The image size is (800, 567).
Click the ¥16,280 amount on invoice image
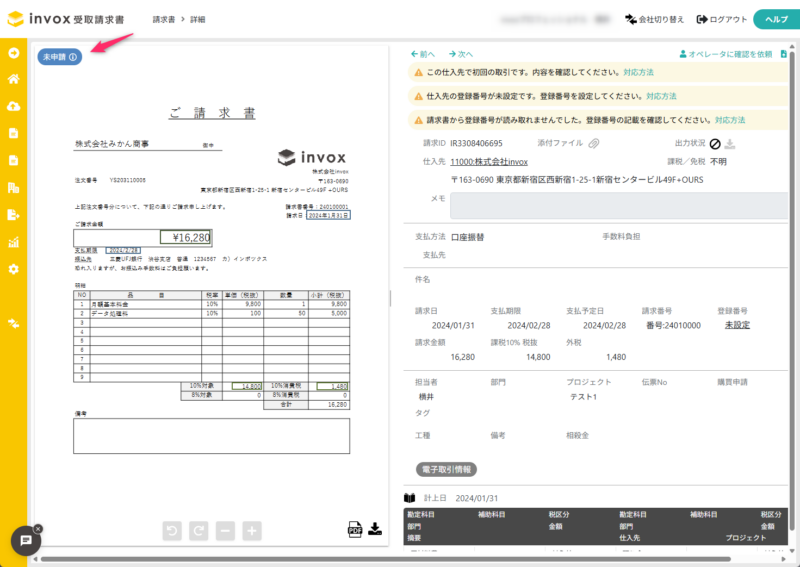pos(185,237)
